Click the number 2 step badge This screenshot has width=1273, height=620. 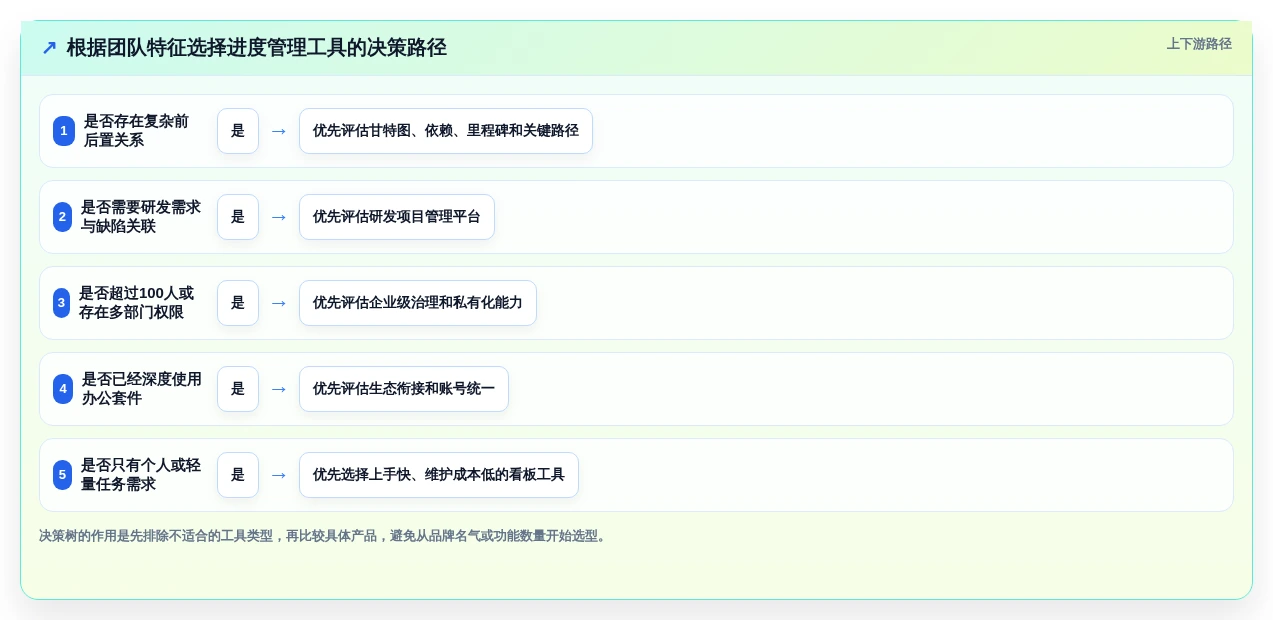(x=62, y=217)
